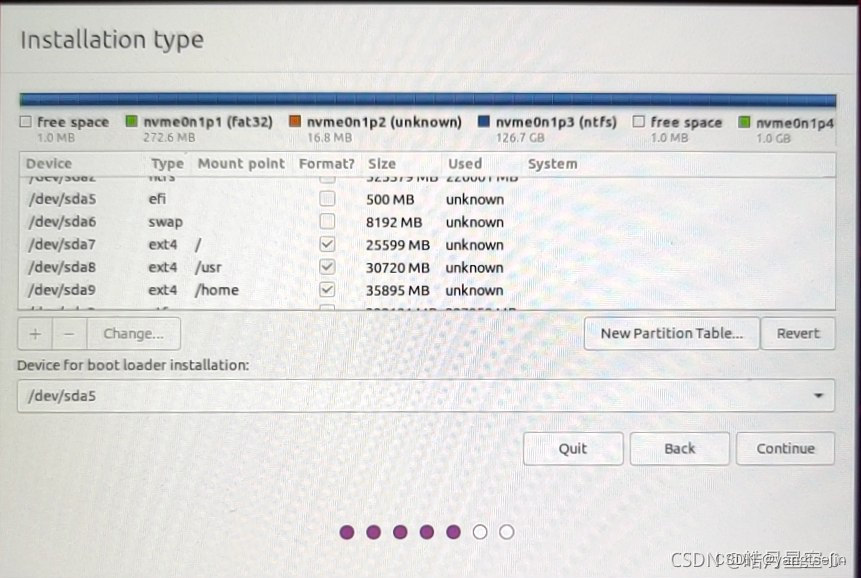The height and width of the screenshot is (578, 861).
Task: Click the Revert button
Action: tap(798, 333)
